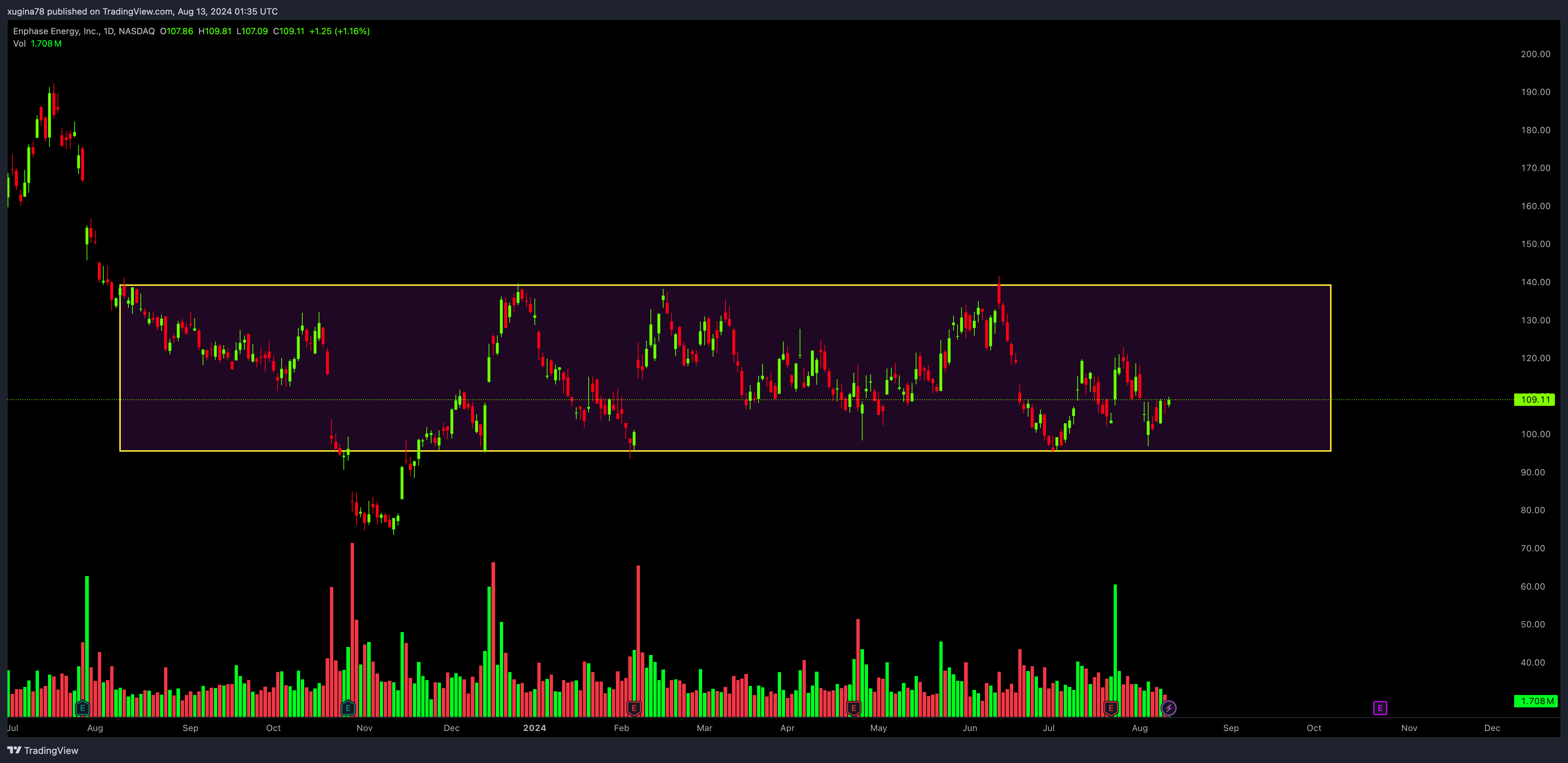Click the +1.25 (+1.16%) change value
This screenshot has height=763, width=1568.
[x=340, y=31]
